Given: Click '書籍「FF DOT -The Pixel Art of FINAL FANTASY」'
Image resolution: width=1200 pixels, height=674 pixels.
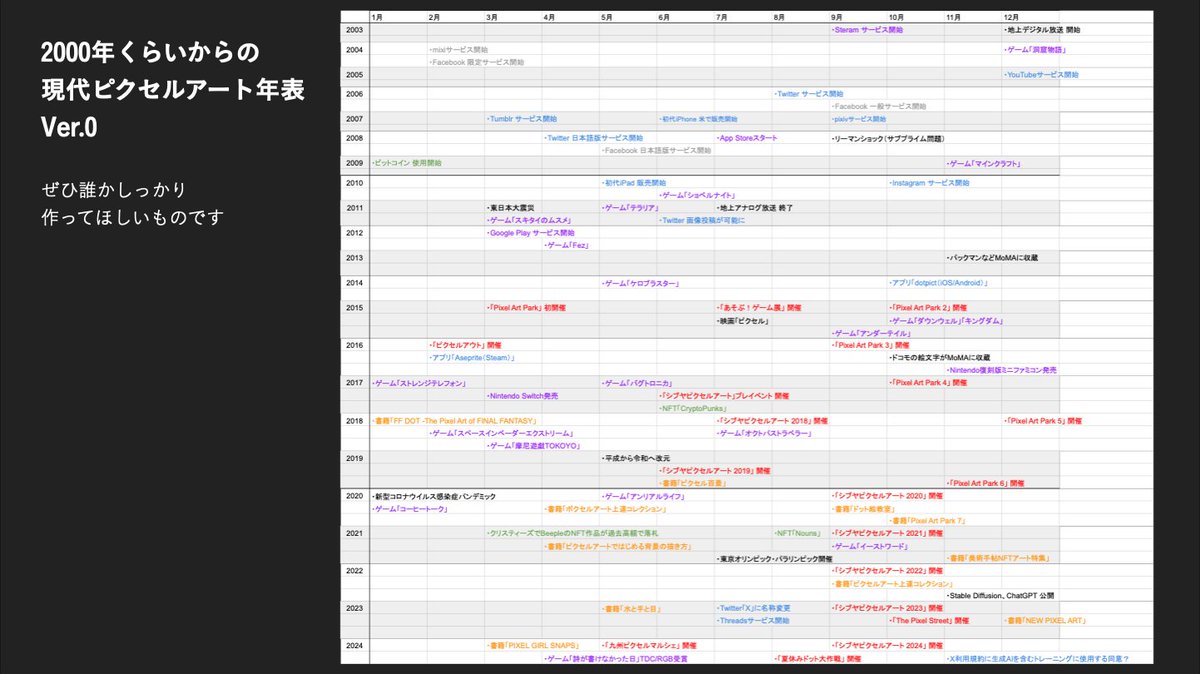Looking at the screenshot, I should 456,421.
